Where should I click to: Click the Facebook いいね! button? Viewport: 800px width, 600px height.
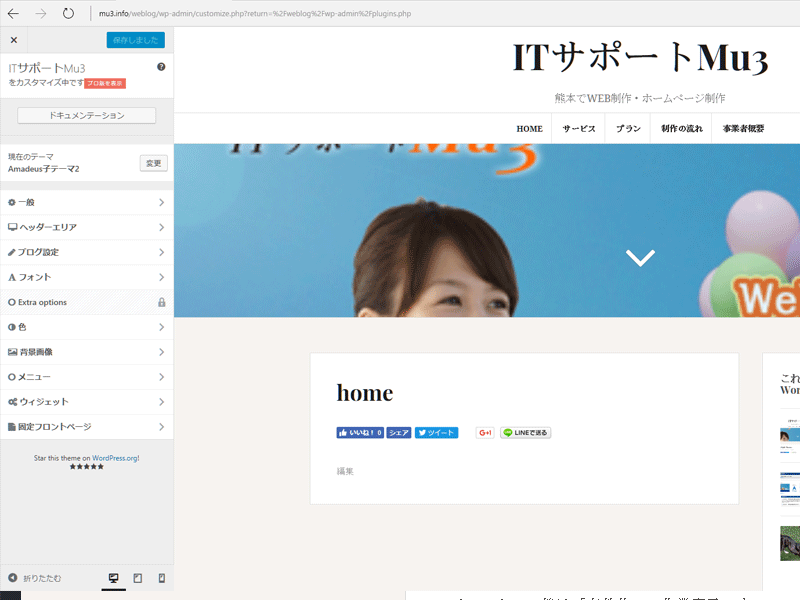pos(360,433)
